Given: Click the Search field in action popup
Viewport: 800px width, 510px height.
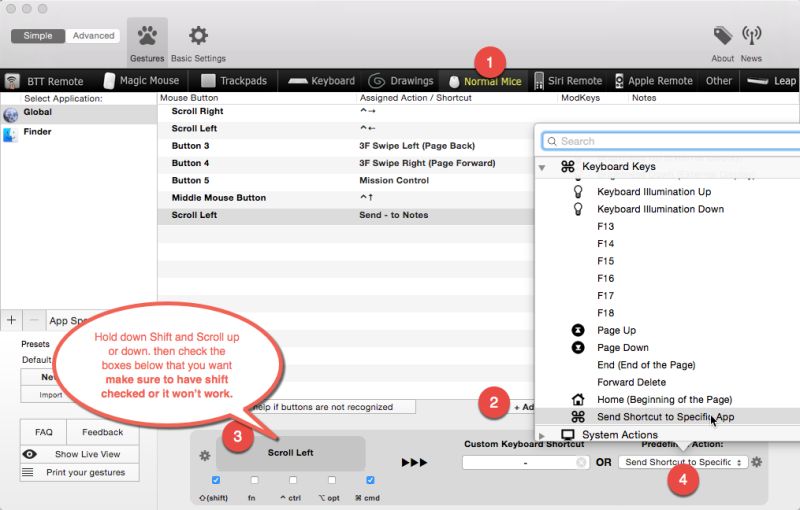Looking at the screenshot, I should coord(671,141).
